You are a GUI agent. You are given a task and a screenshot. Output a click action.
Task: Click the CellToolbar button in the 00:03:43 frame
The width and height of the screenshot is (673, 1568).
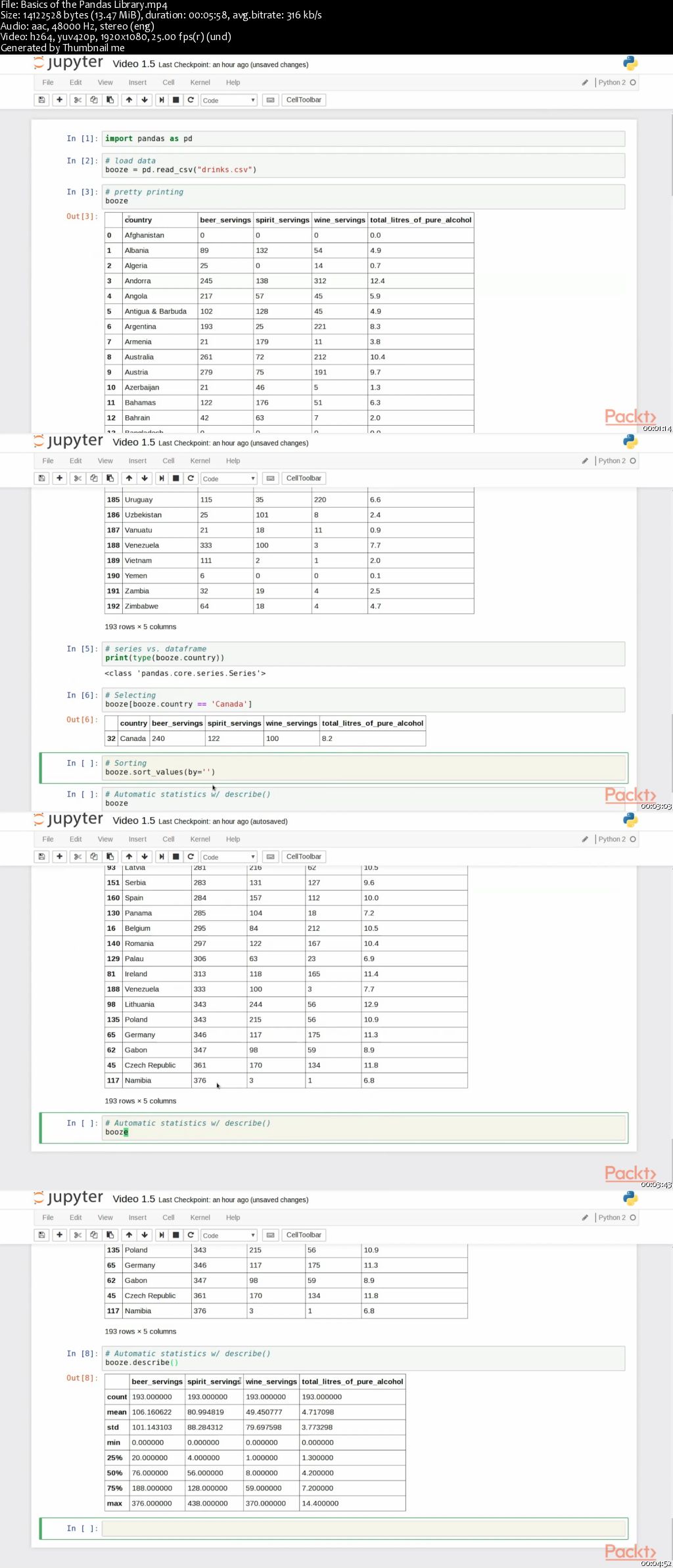pyautogui.click(x=304, y=857)
